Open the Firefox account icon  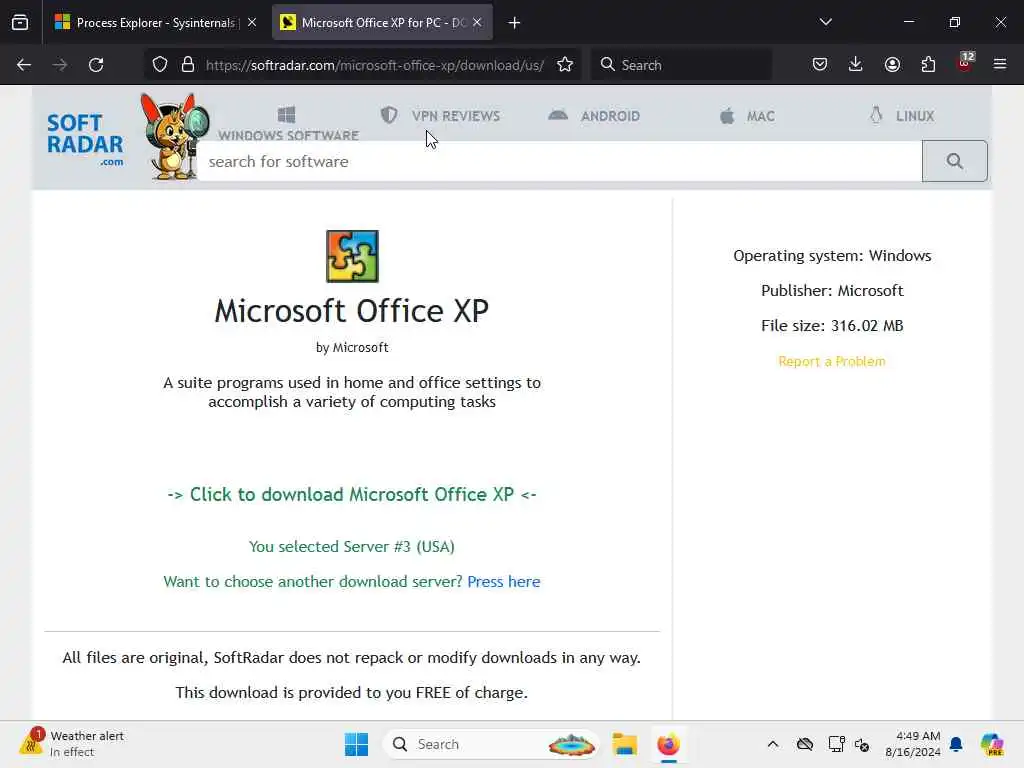[892, 64]
